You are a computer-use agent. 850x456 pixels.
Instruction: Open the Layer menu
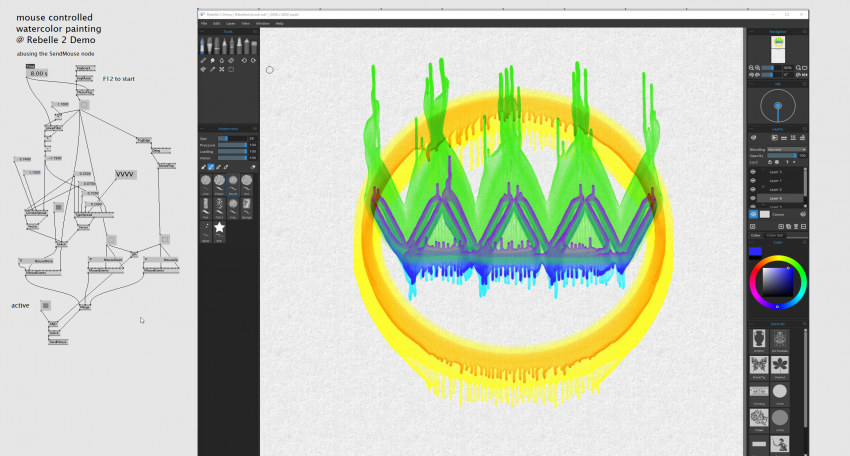pos(229,23)
